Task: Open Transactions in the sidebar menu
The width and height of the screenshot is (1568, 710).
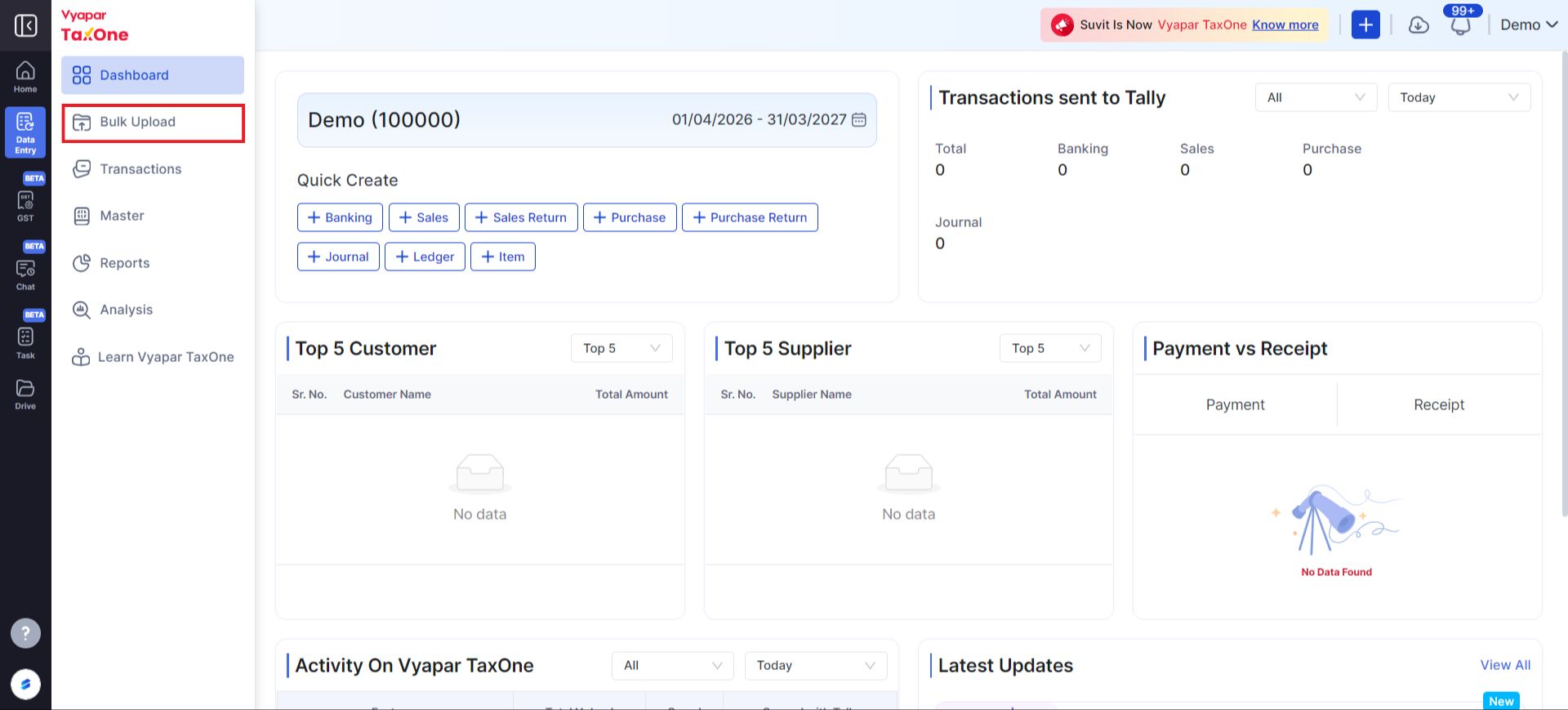Action: coord(153,169)
